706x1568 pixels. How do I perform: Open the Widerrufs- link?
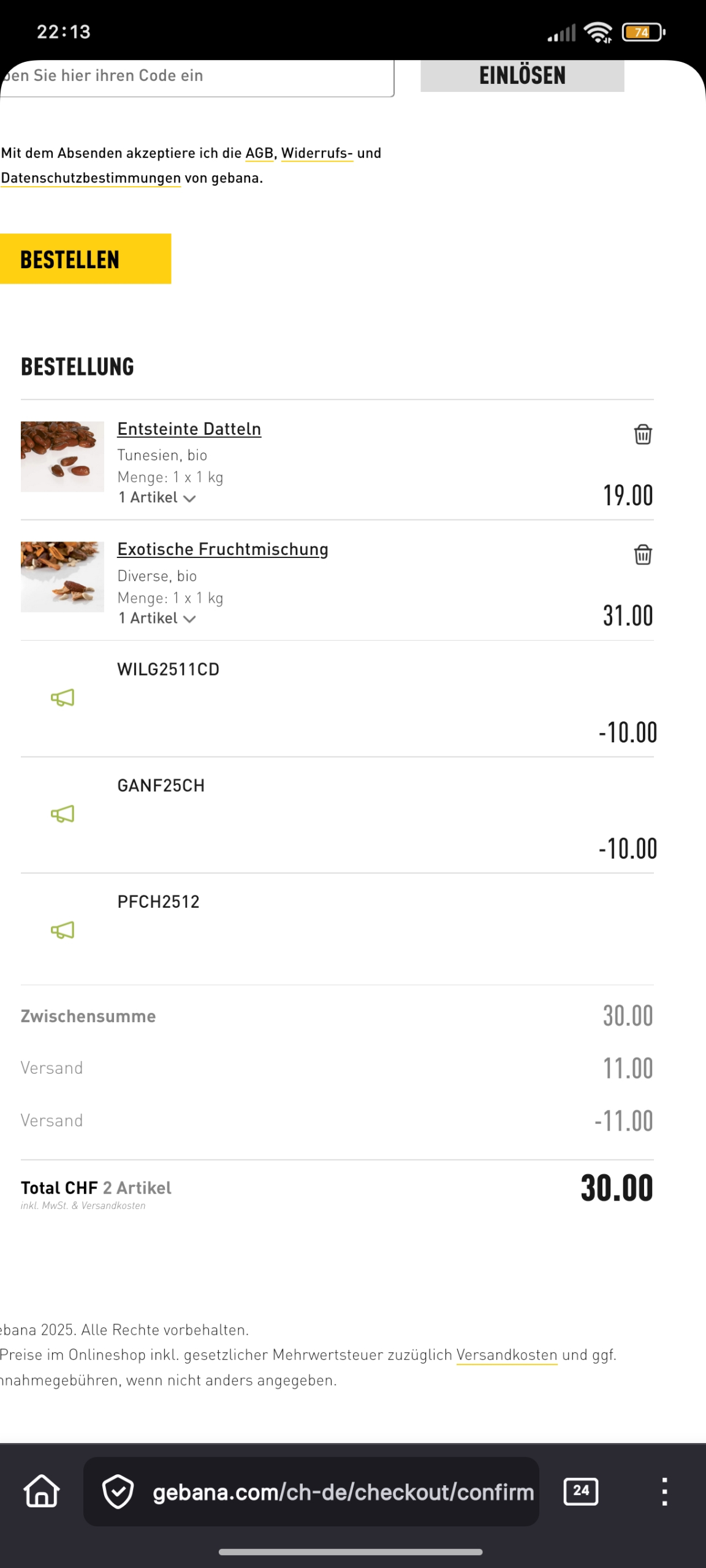[317, 153]
